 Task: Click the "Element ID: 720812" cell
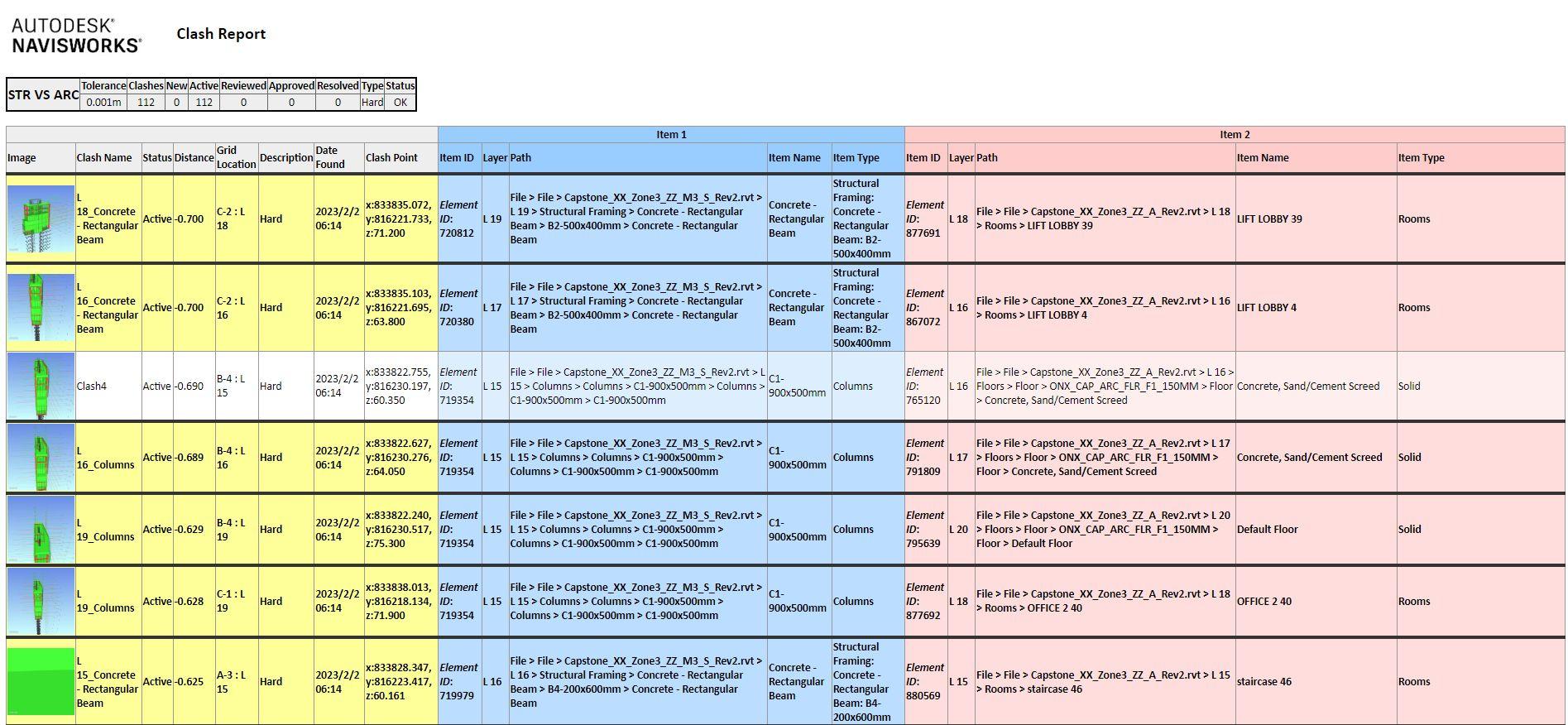point(459,219)
